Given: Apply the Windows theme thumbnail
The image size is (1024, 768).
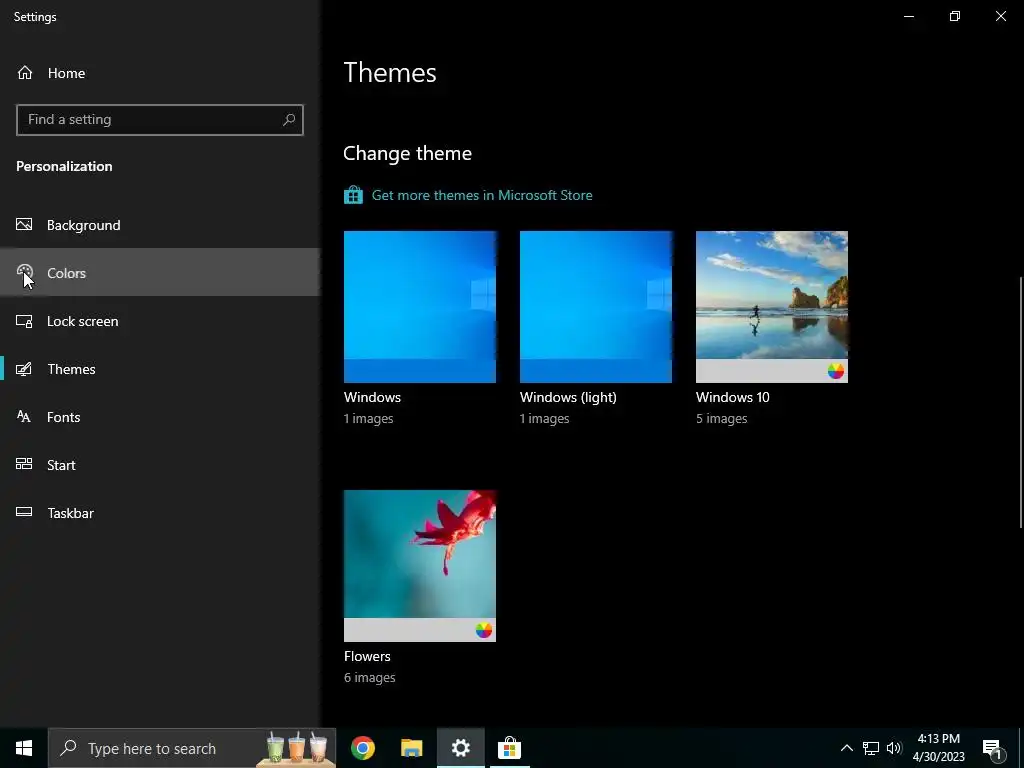Looking at the screenshot, I should coord(420,306).
